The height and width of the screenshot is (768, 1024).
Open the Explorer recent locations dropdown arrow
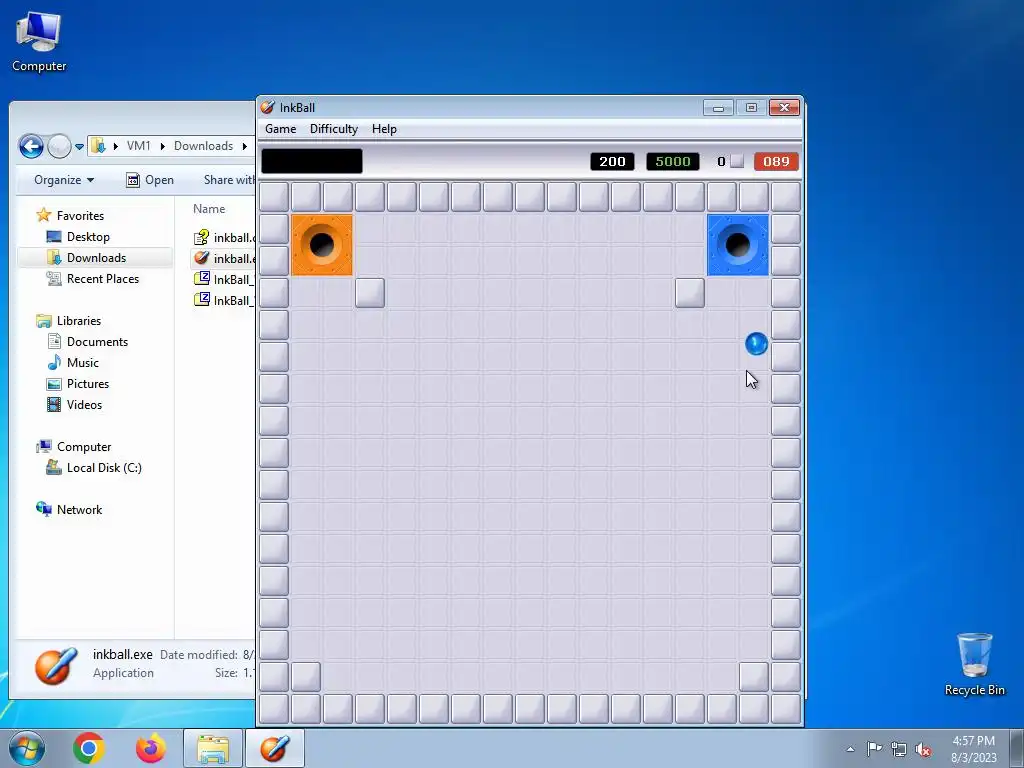[x=79, y=146]
